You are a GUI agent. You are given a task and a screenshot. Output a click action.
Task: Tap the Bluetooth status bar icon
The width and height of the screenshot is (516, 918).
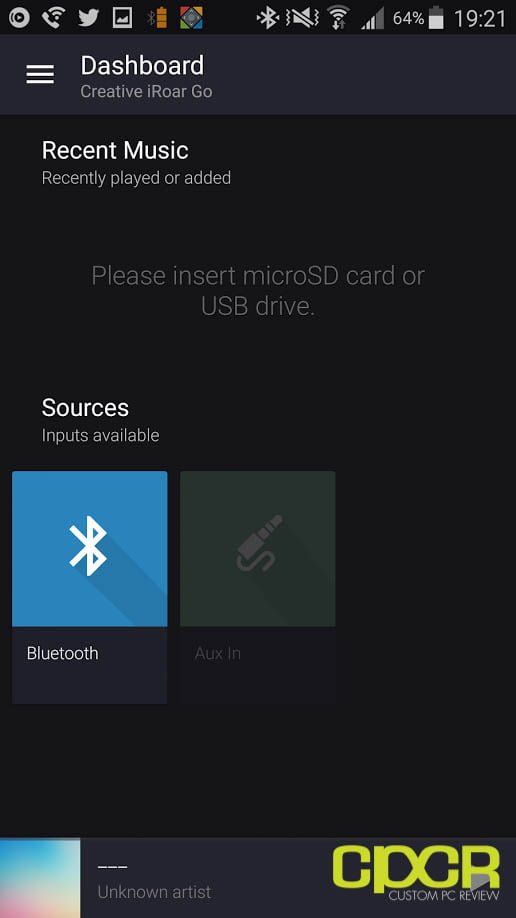click(268, 18)
